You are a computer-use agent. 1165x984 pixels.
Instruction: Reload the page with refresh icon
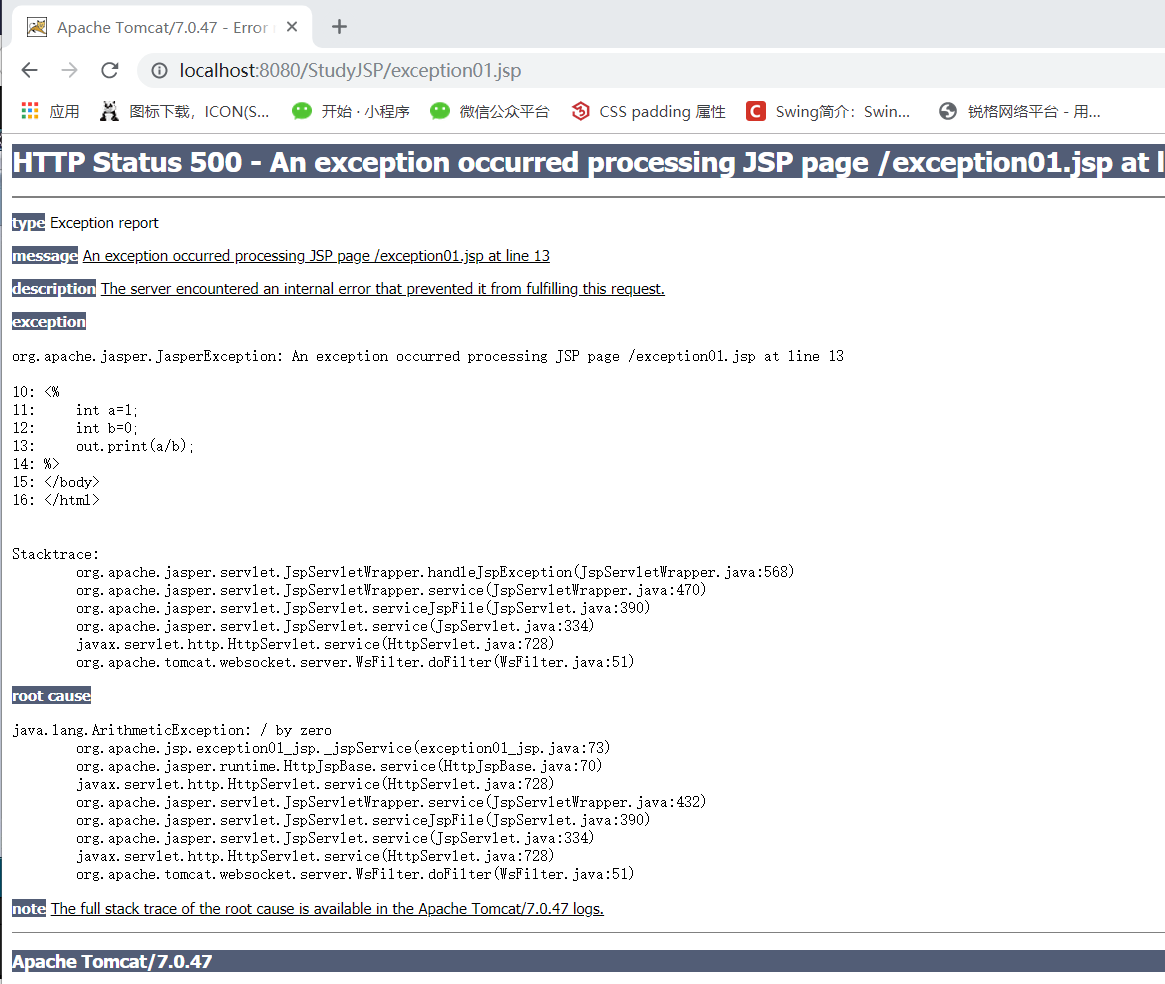click(x=110, y=70)
